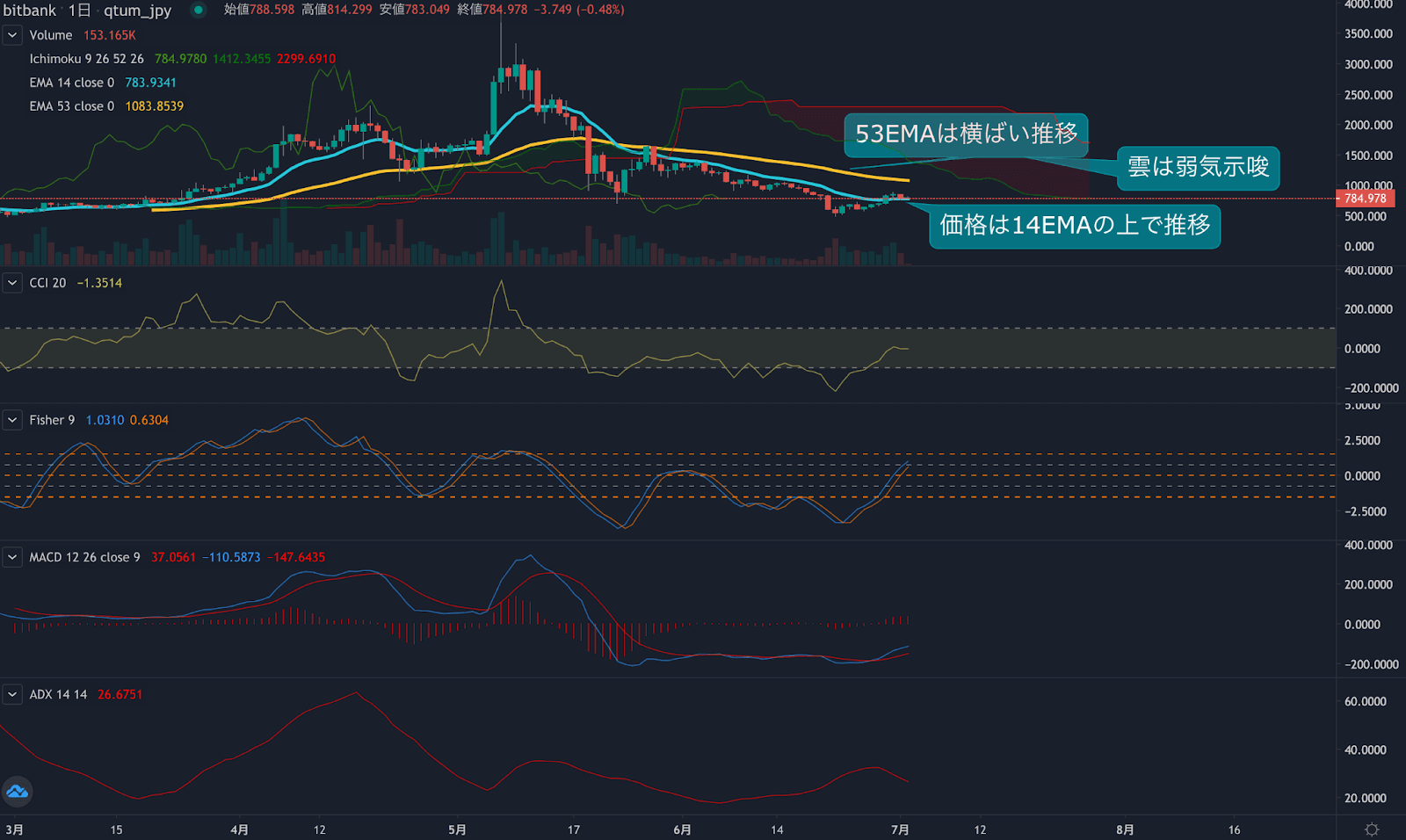Open chart settings gear icon
This screenshot has width=1406, height=840.
1371,829
